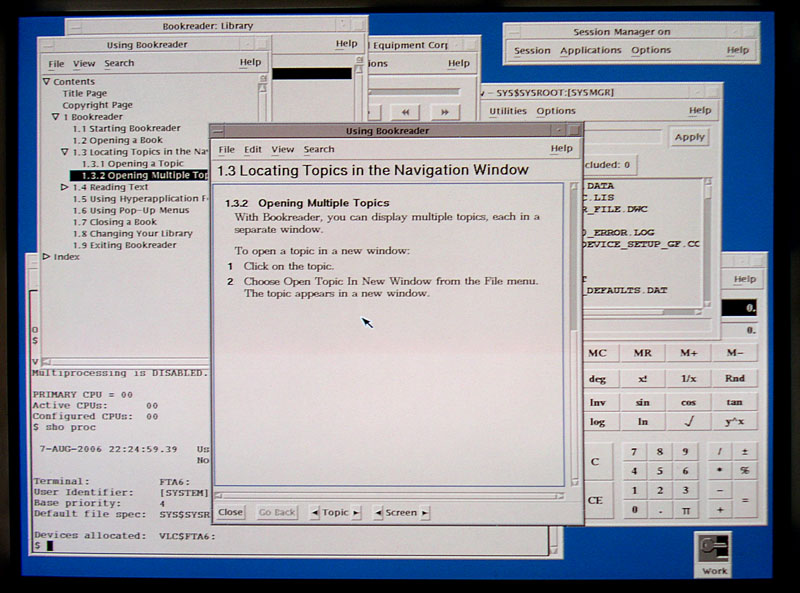This screenshot has width=800, height=593.
Task: Toggle the Inv inverse function key
Action: click(x=597, y=402)
